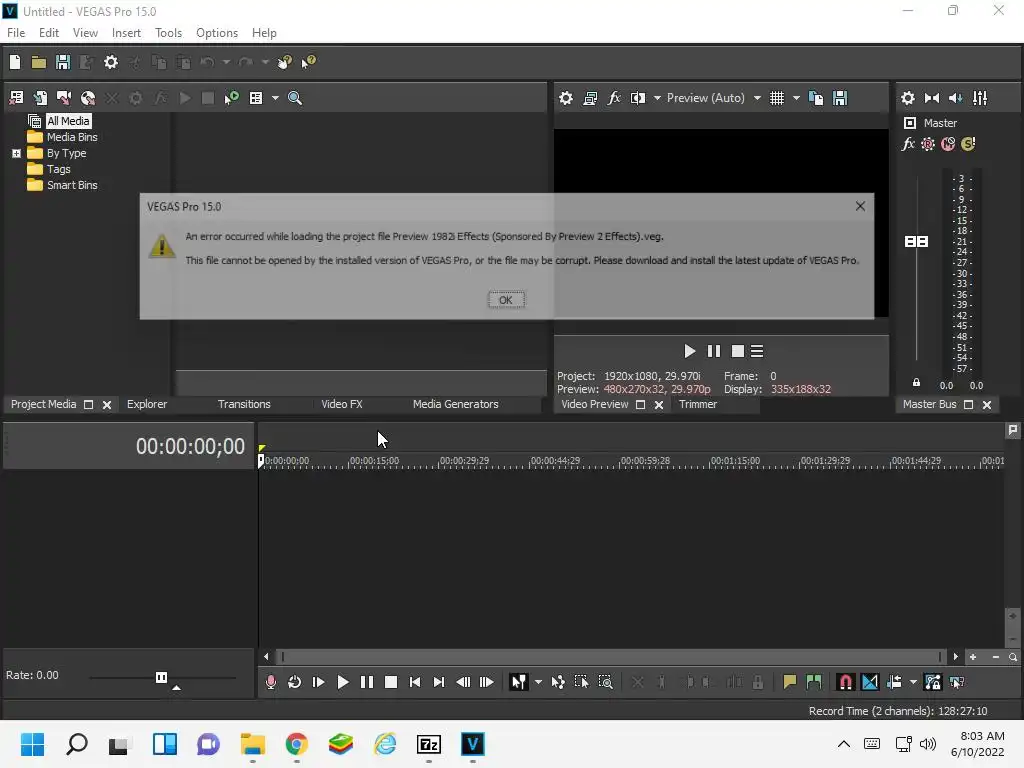
Task: Adjust the playback Rate slider
Action: [x=161, y=677]
